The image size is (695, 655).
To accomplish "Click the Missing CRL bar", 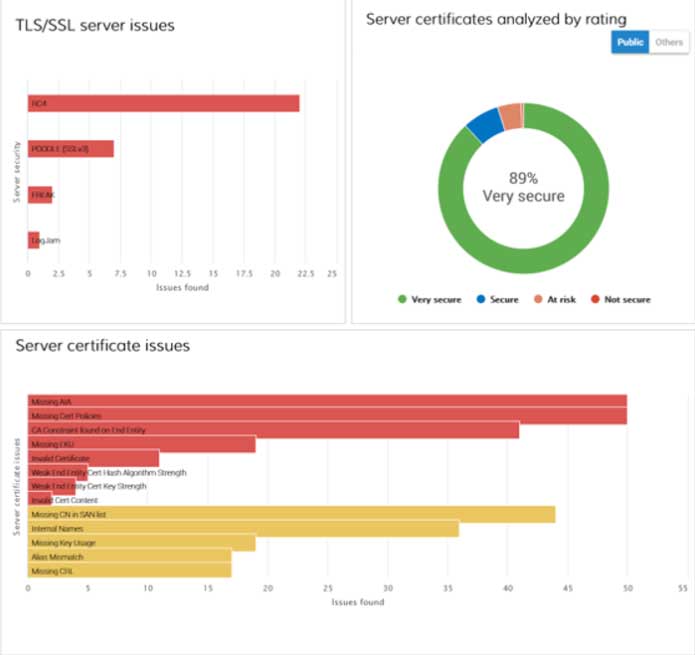I will (x=129, y=571).
